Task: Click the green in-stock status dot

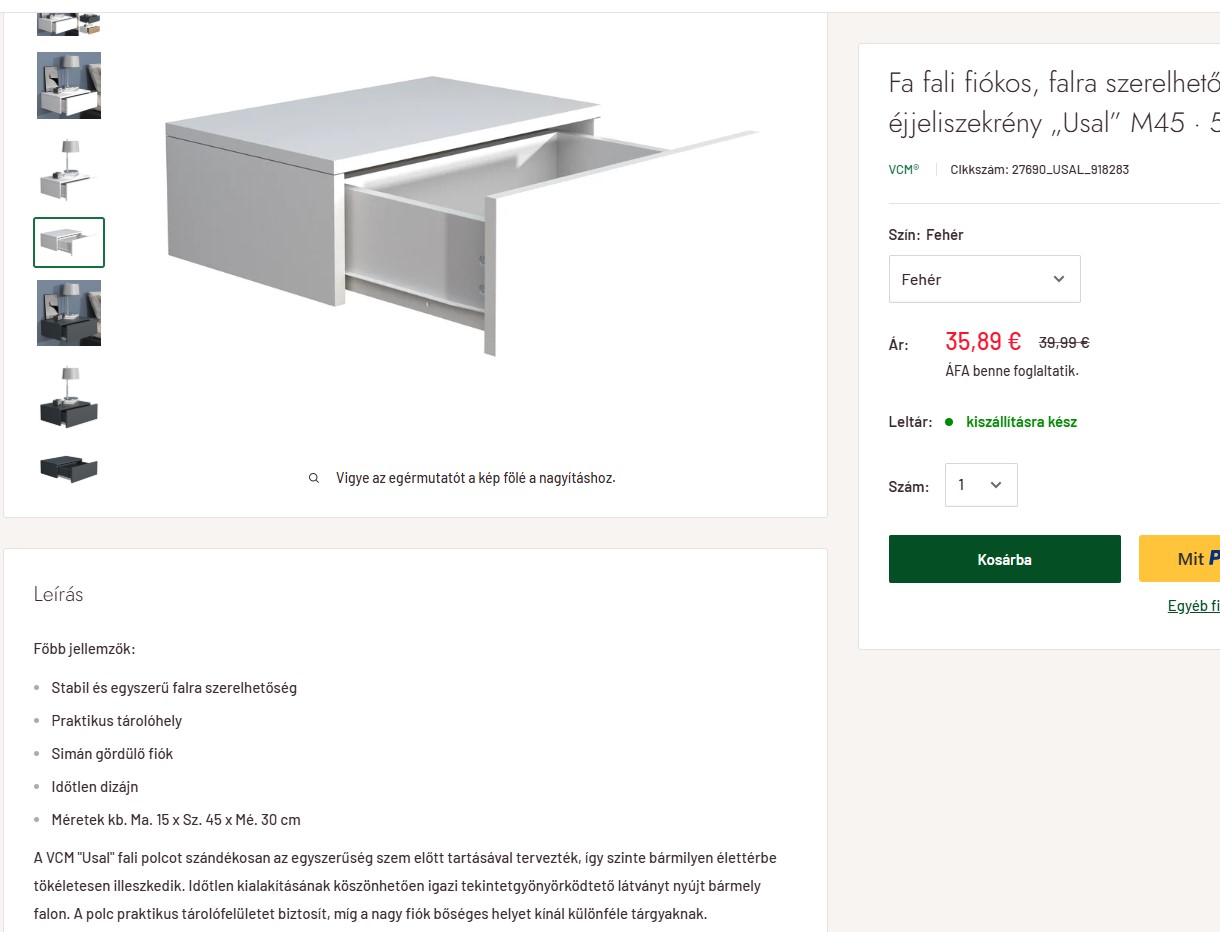Action: click(949, 422)
